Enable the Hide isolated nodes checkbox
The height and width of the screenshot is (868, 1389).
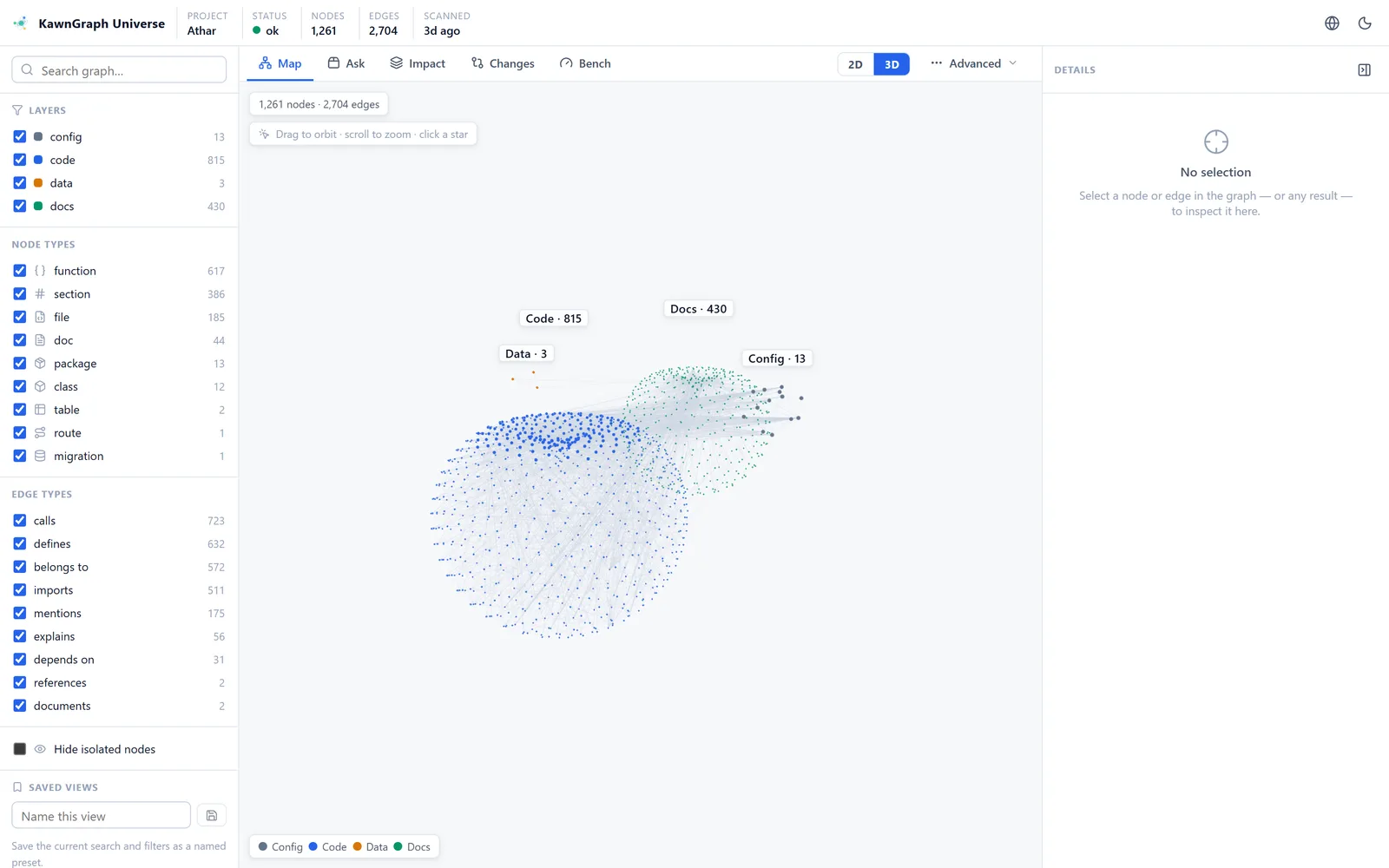click(x=20, y=749)
